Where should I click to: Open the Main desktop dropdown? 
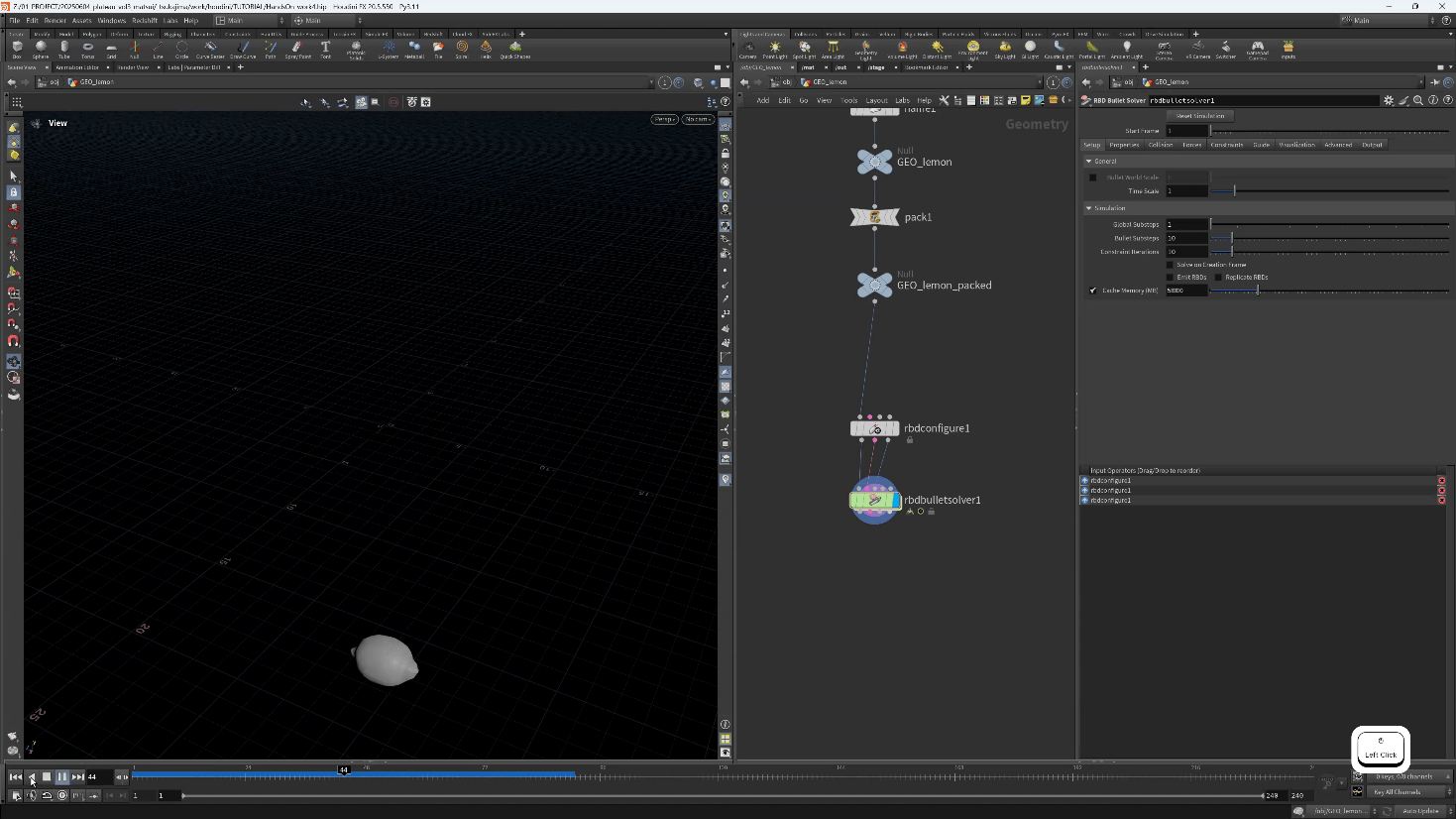pos(248,20)
